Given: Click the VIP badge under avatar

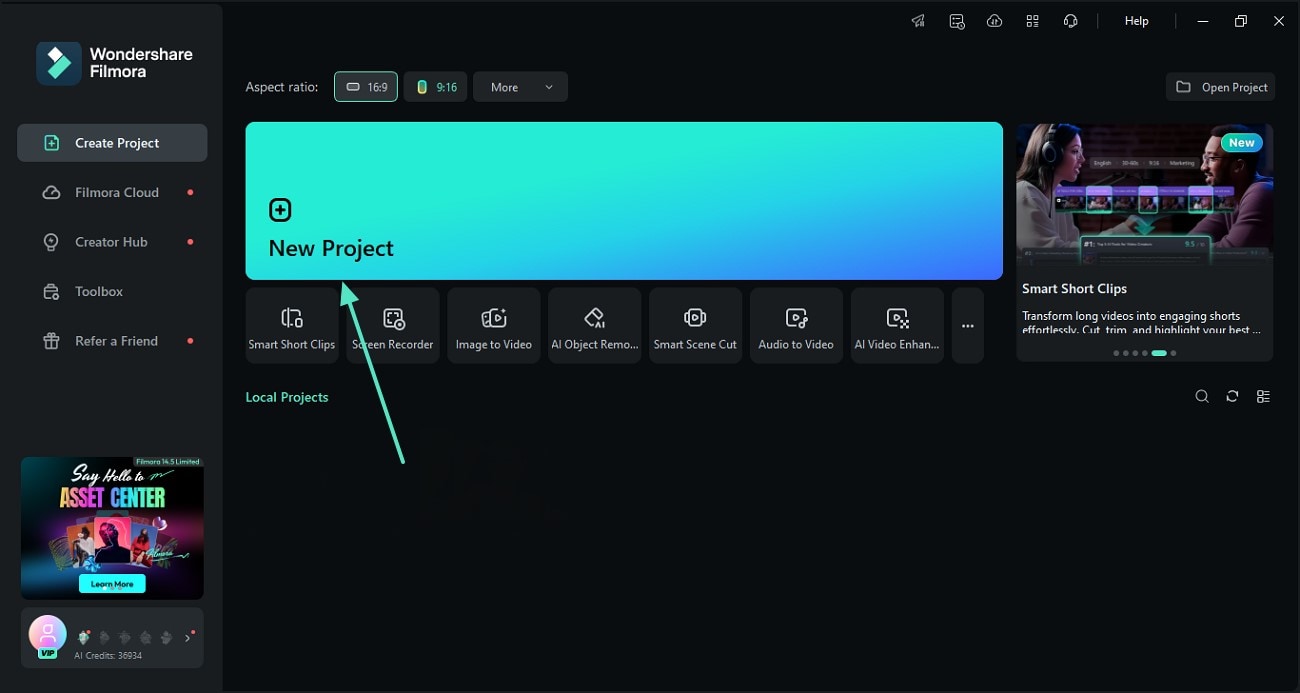Looking at the screenshot, I should 47,653.
